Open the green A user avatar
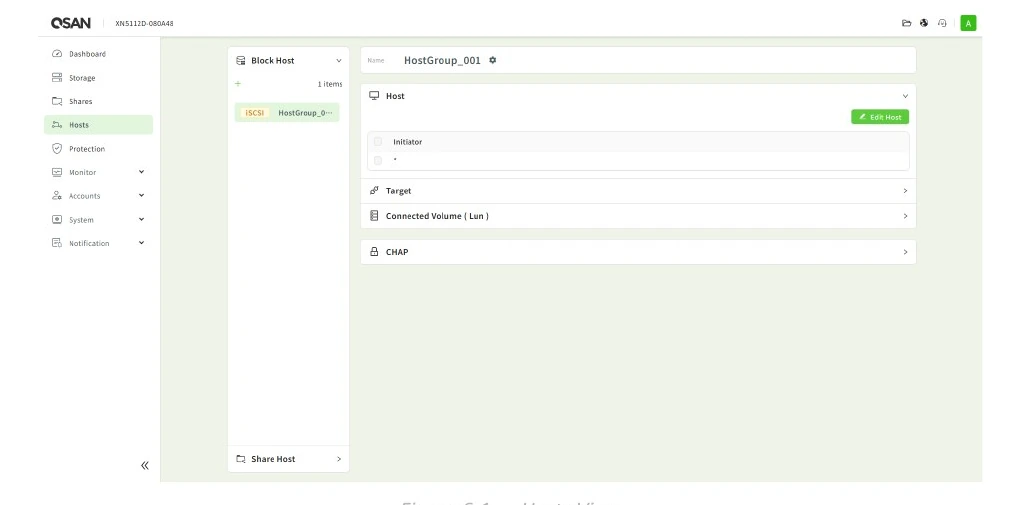This screenshot has height=505, width=1020. coord(968,23)
